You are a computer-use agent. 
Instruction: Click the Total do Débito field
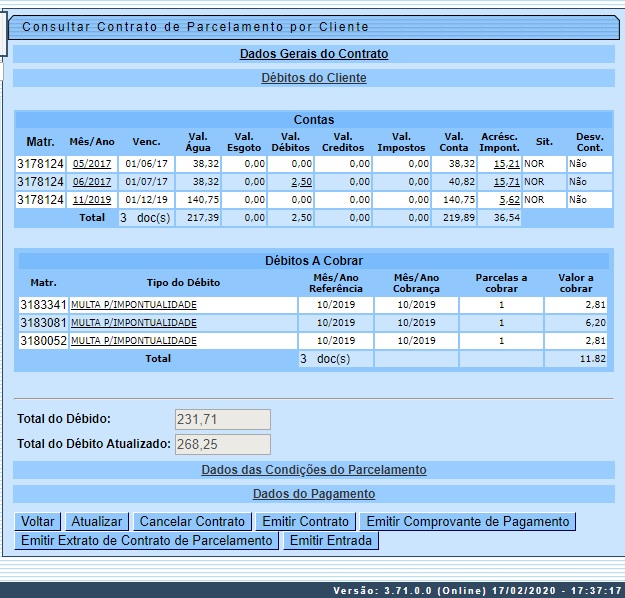[x=222, y=419]
